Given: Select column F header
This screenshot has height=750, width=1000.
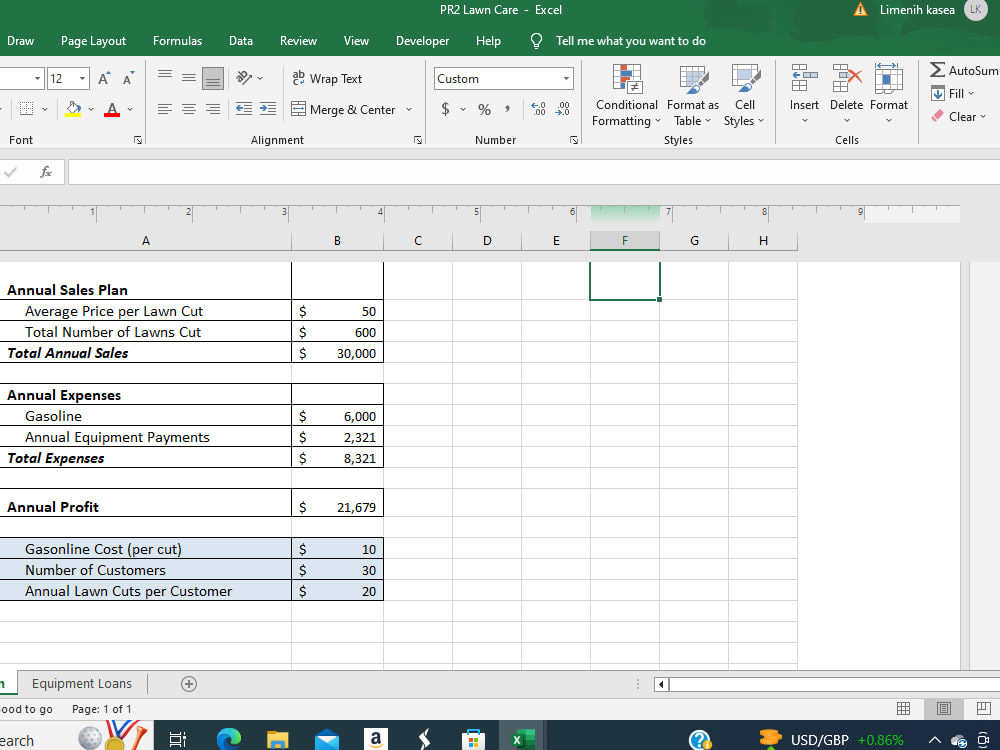Looking at the screenshot, I should click(x=624, y=240).
